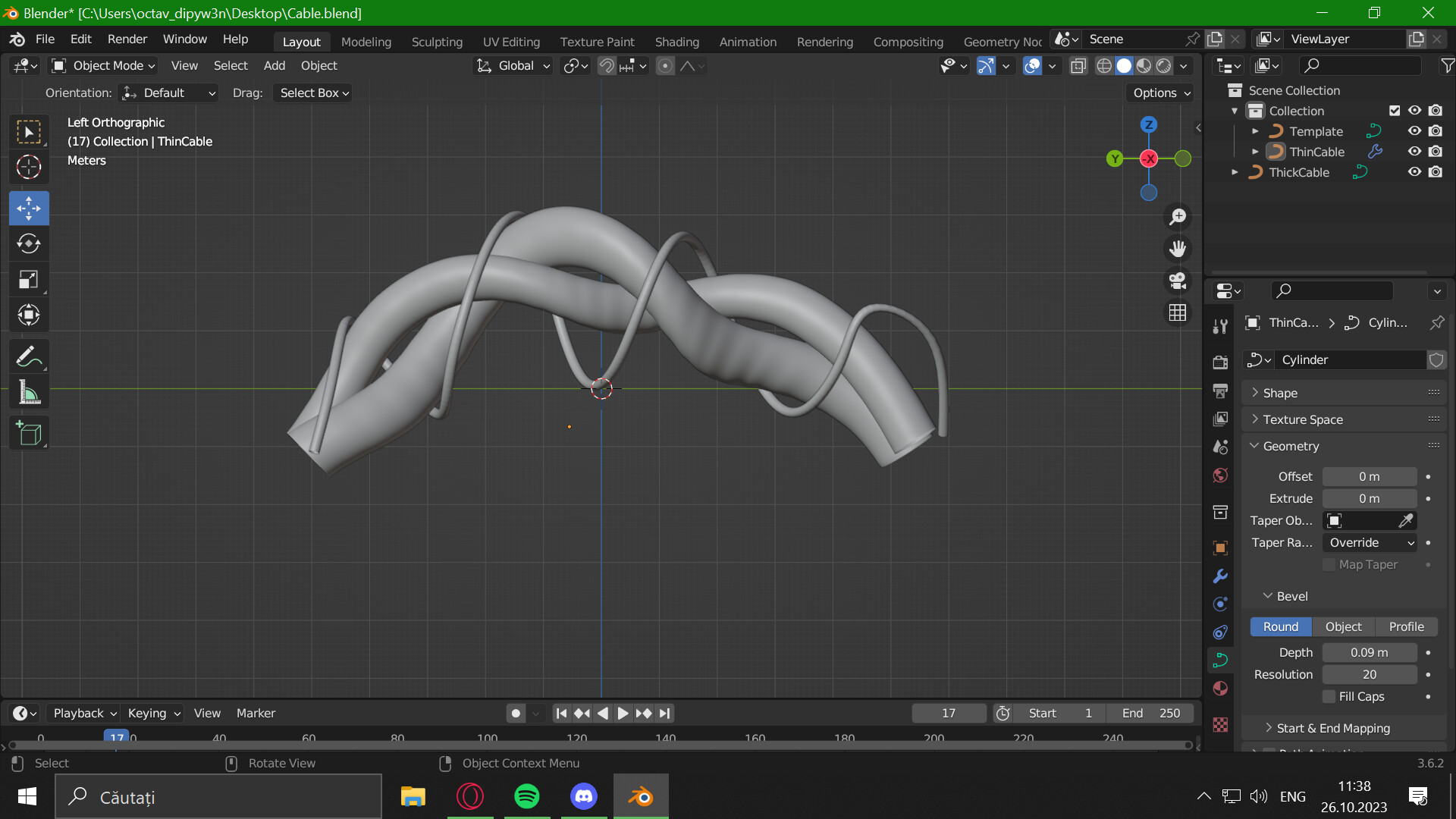Viewport: 1456px width, 819px height.
Task: Open Object Data curve properties tab
Action: [1220, 660]
